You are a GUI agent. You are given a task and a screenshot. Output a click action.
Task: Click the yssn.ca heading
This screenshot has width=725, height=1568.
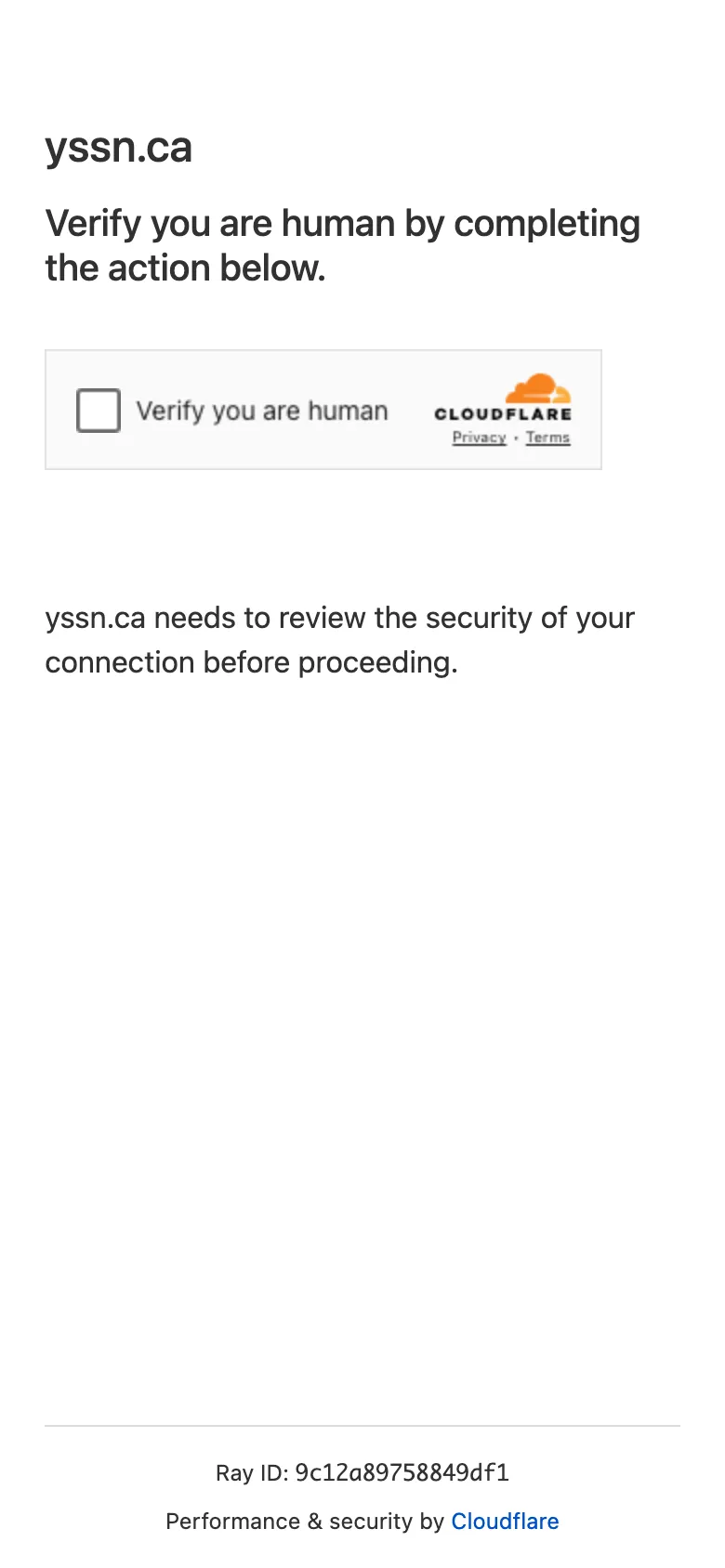[x=119, y=147]
